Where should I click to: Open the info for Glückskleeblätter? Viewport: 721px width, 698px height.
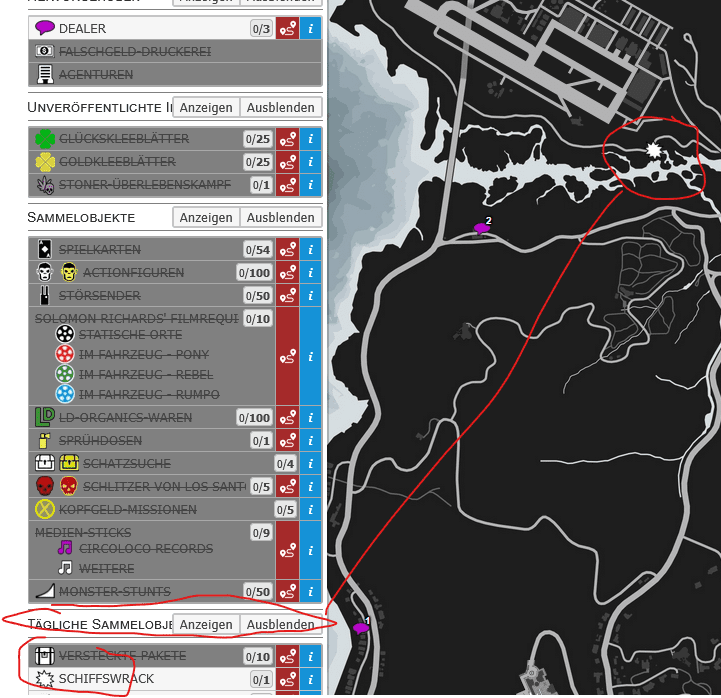310,139
